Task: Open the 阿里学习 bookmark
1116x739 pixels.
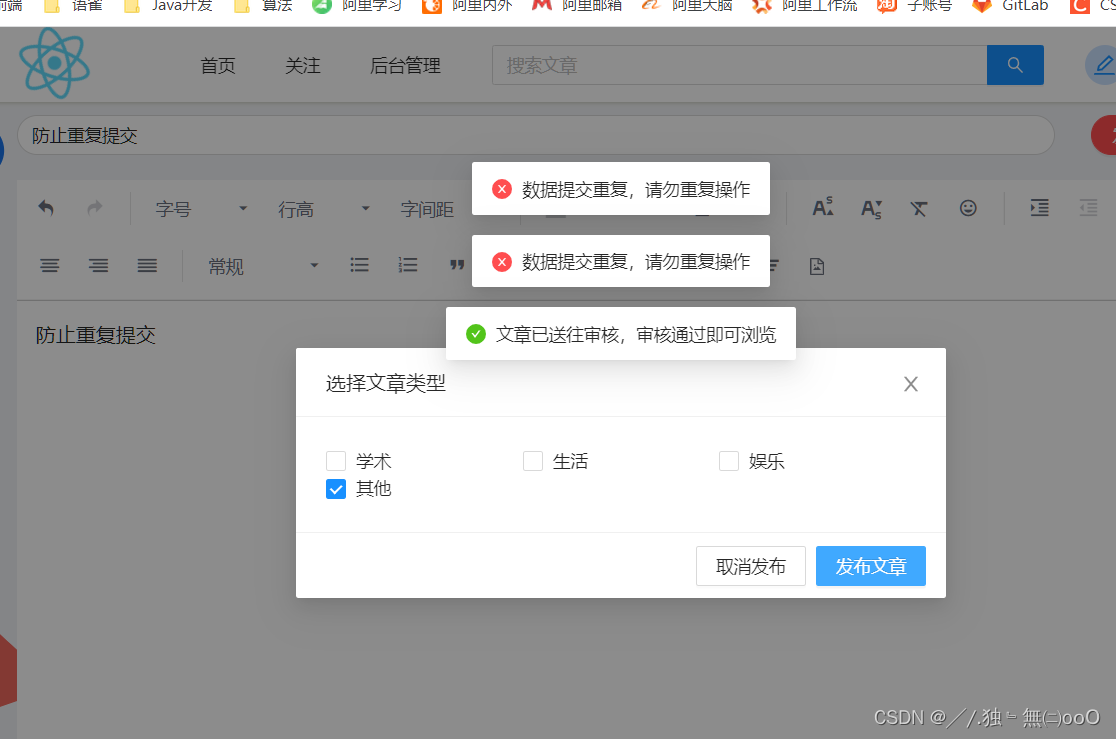Action: (357, 6)
